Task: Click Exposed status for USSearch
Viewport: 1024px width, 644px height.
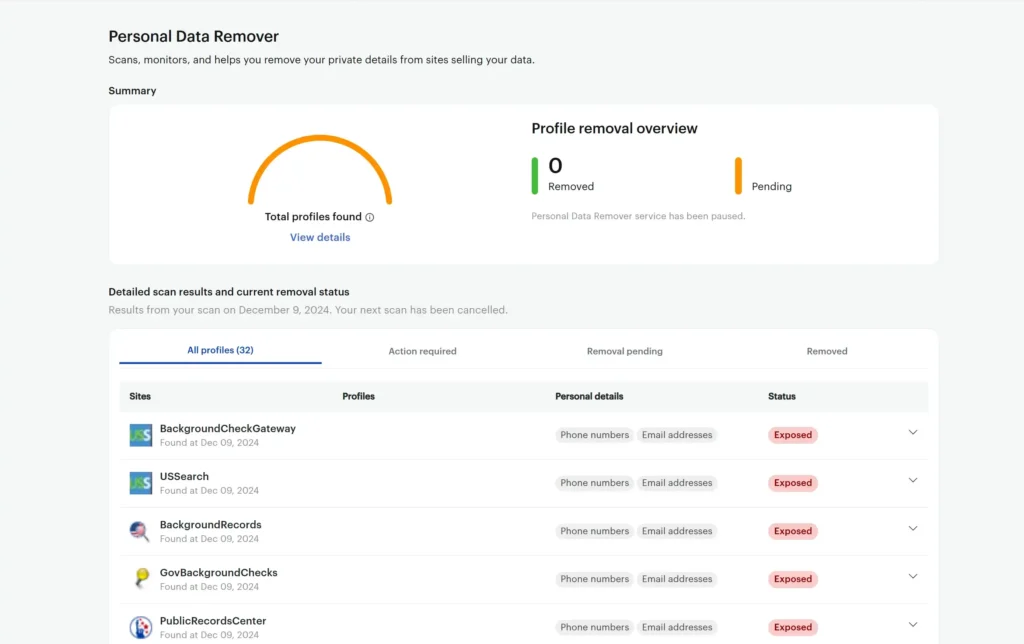Action: click(793, 483)
